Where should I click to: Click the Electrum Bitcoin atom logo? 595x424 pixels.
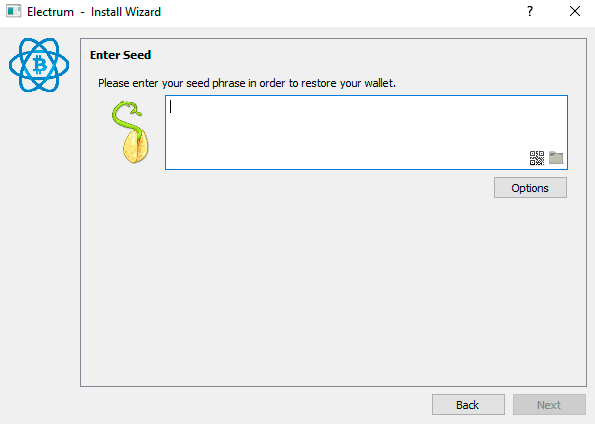coord(39,65)
